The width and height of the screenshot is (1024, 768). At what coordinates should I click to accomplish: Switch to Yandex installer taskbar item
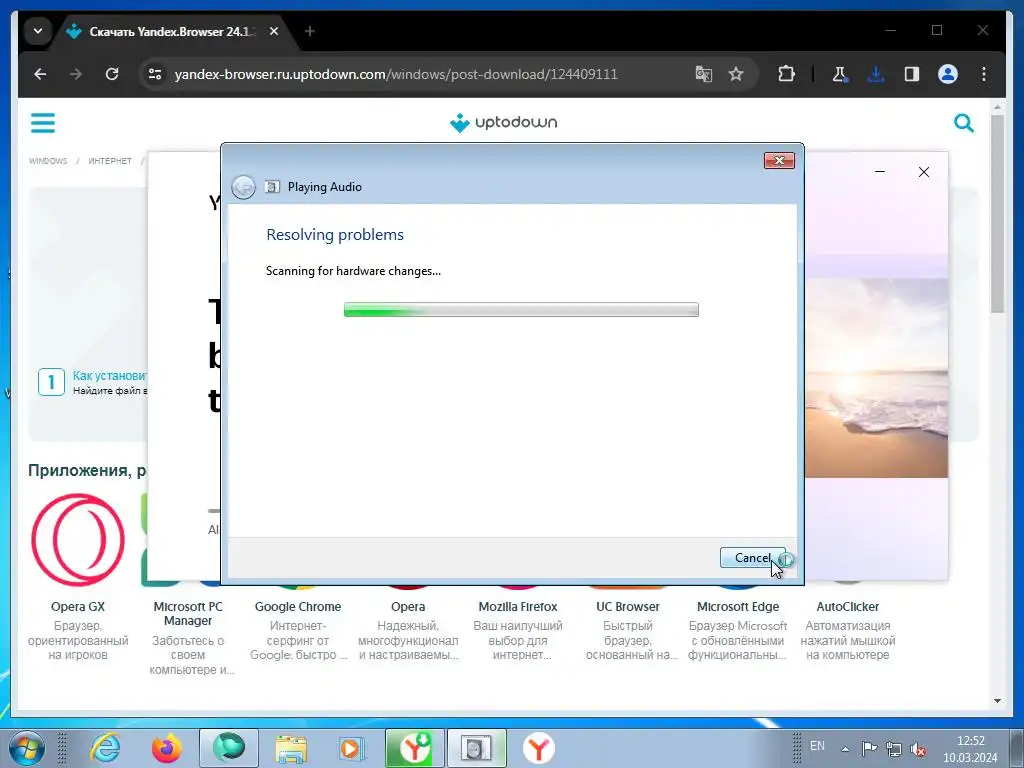pyautogui.click(x=414, y=748)
